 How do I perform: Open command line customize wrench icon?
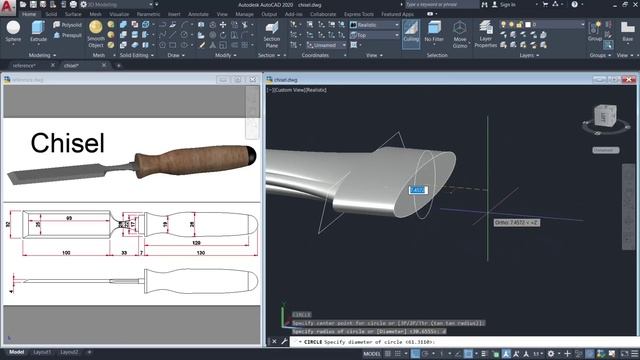coord(284,341)
